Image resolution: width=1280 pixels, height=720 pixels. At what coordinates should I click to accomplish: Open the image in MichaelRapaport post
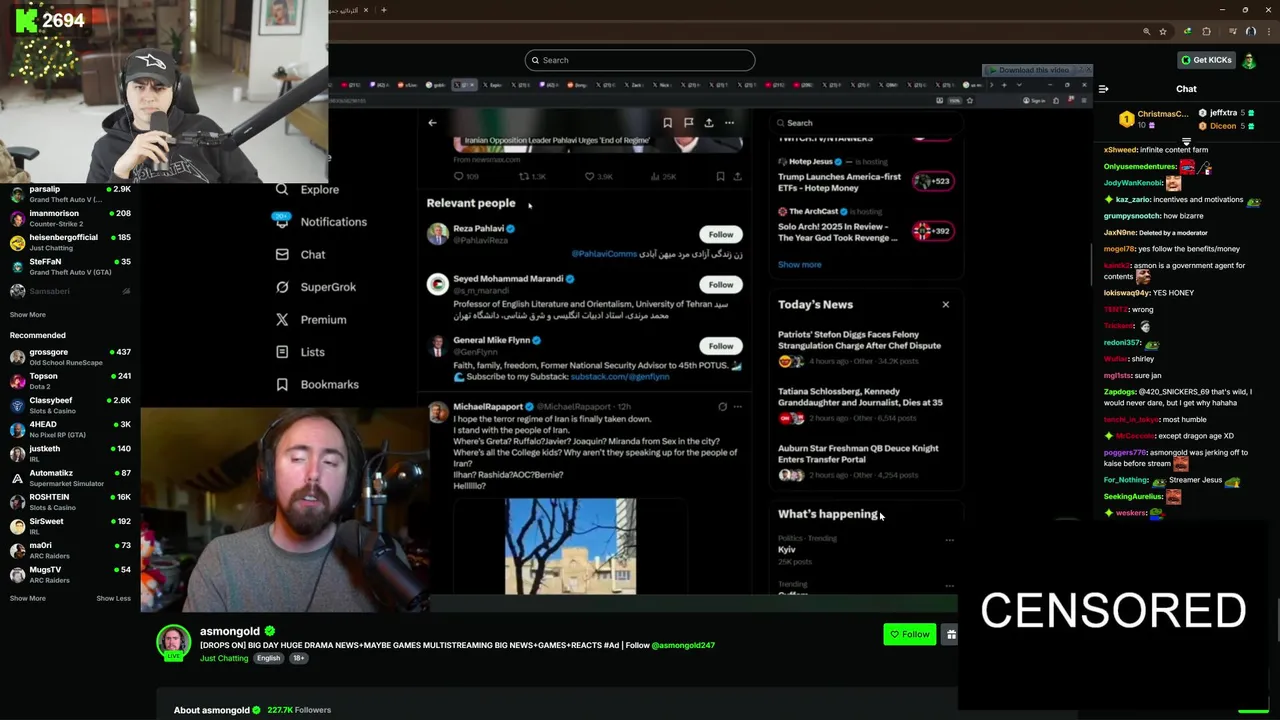570,546
